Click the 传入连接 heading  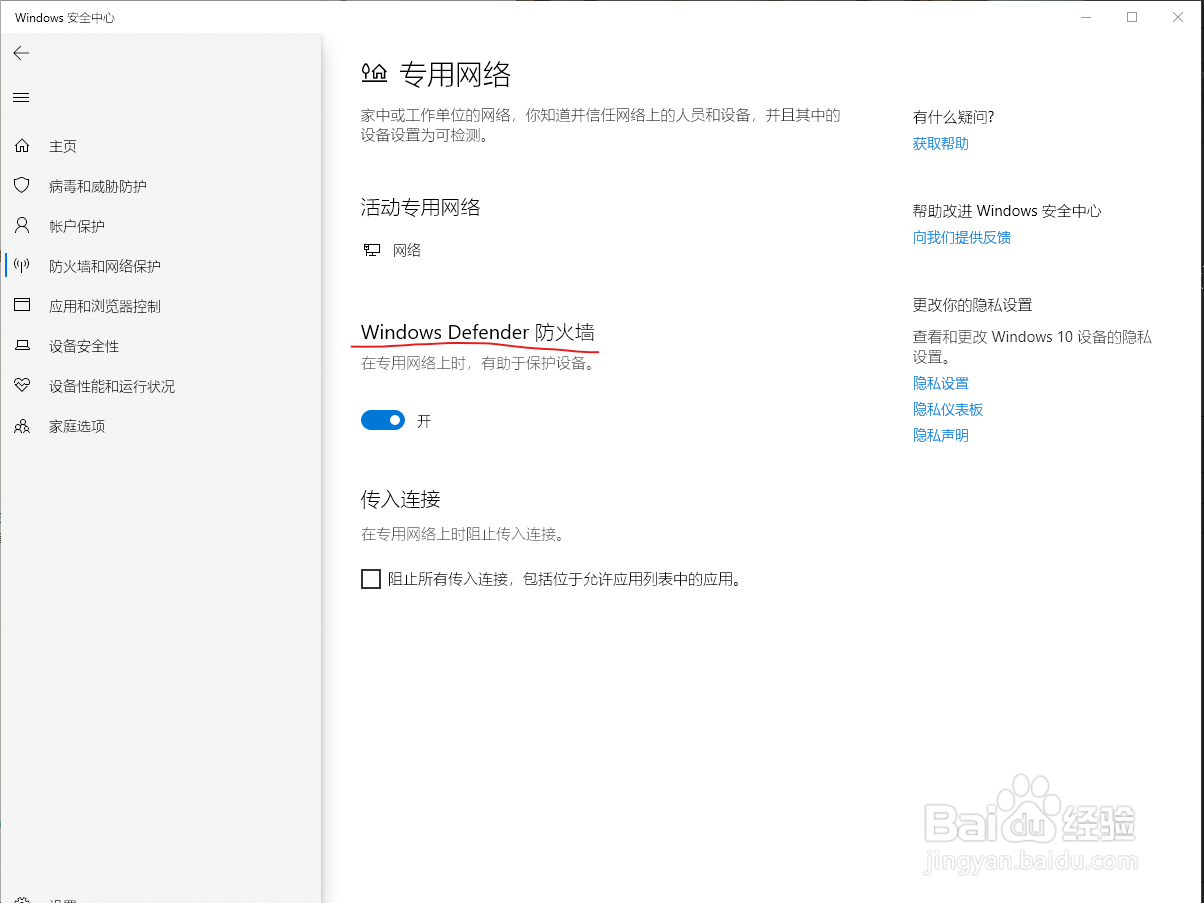click(401, 499)
